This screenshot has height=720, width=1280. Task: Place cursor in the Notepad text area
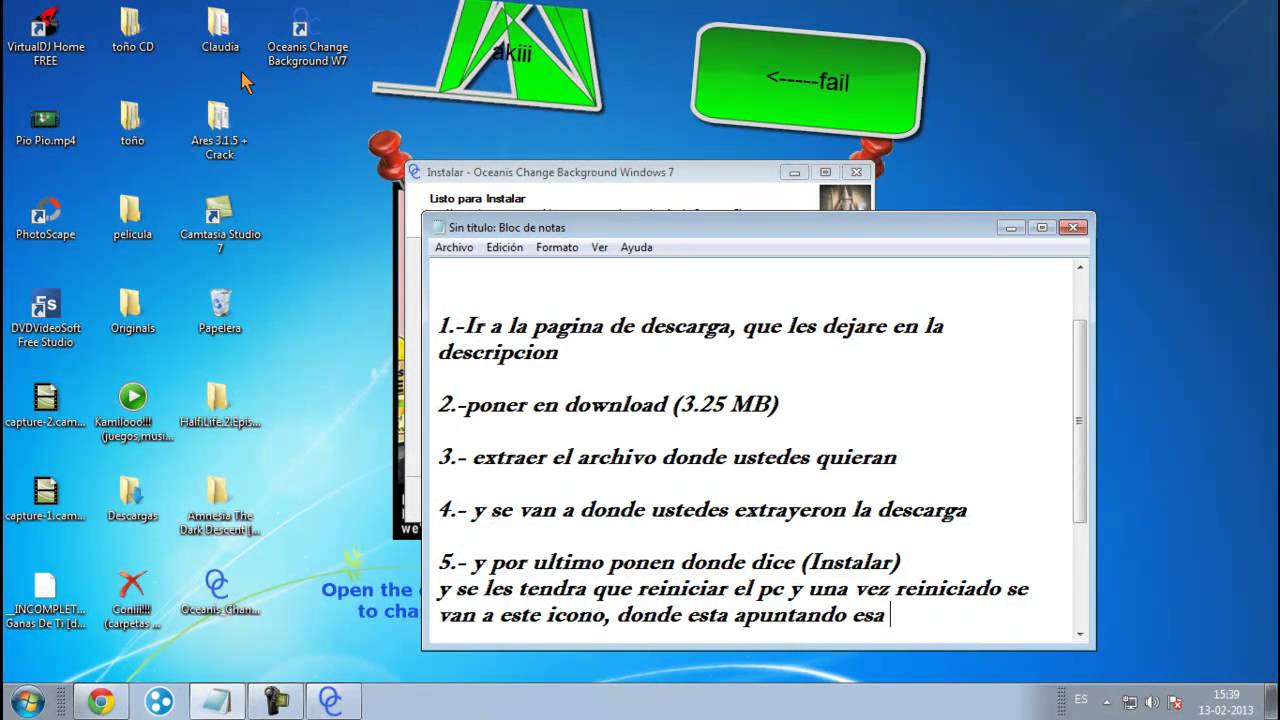pos(750,451)
